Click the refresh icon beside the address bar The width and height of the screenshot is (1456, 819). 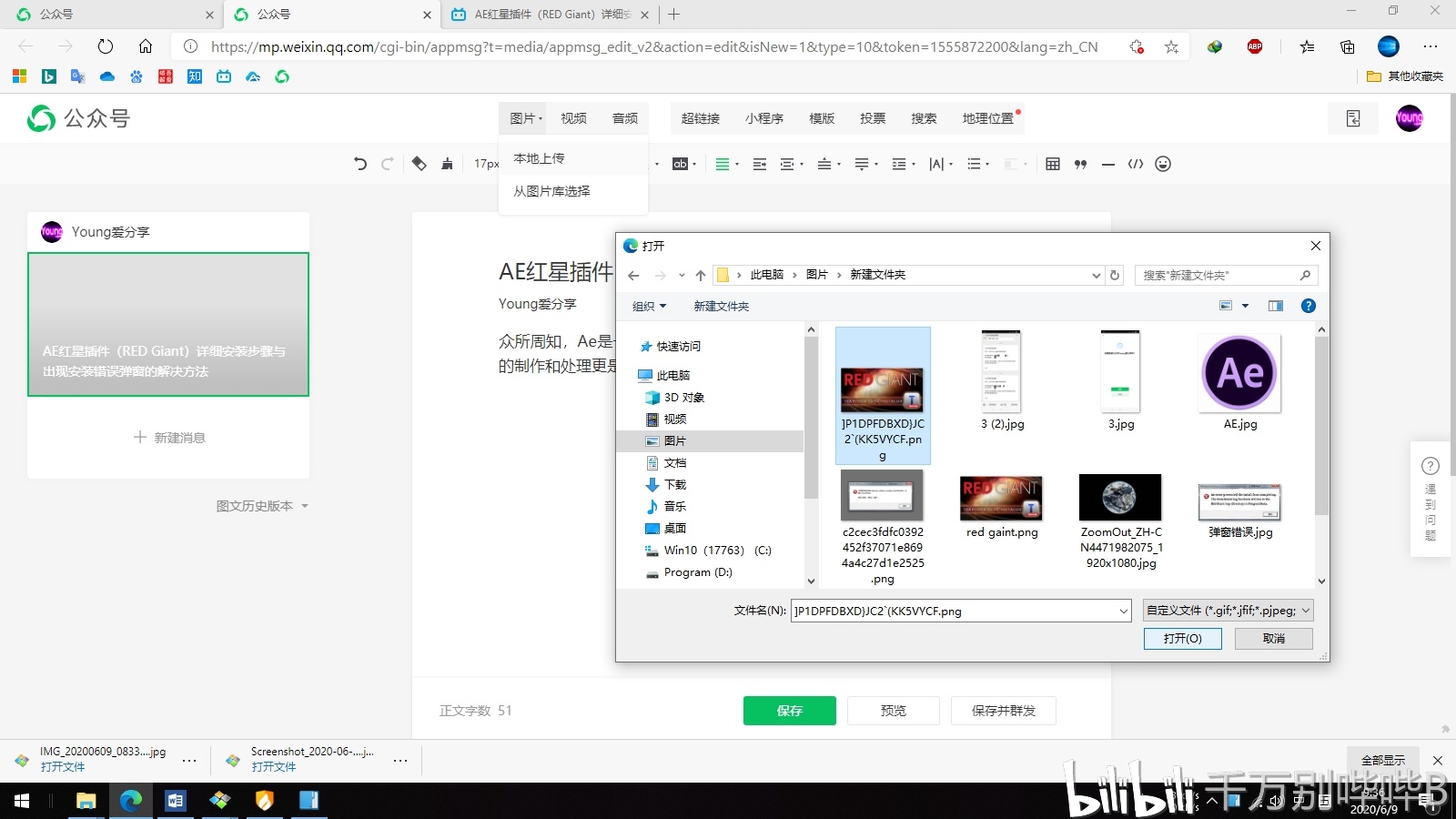105,46
